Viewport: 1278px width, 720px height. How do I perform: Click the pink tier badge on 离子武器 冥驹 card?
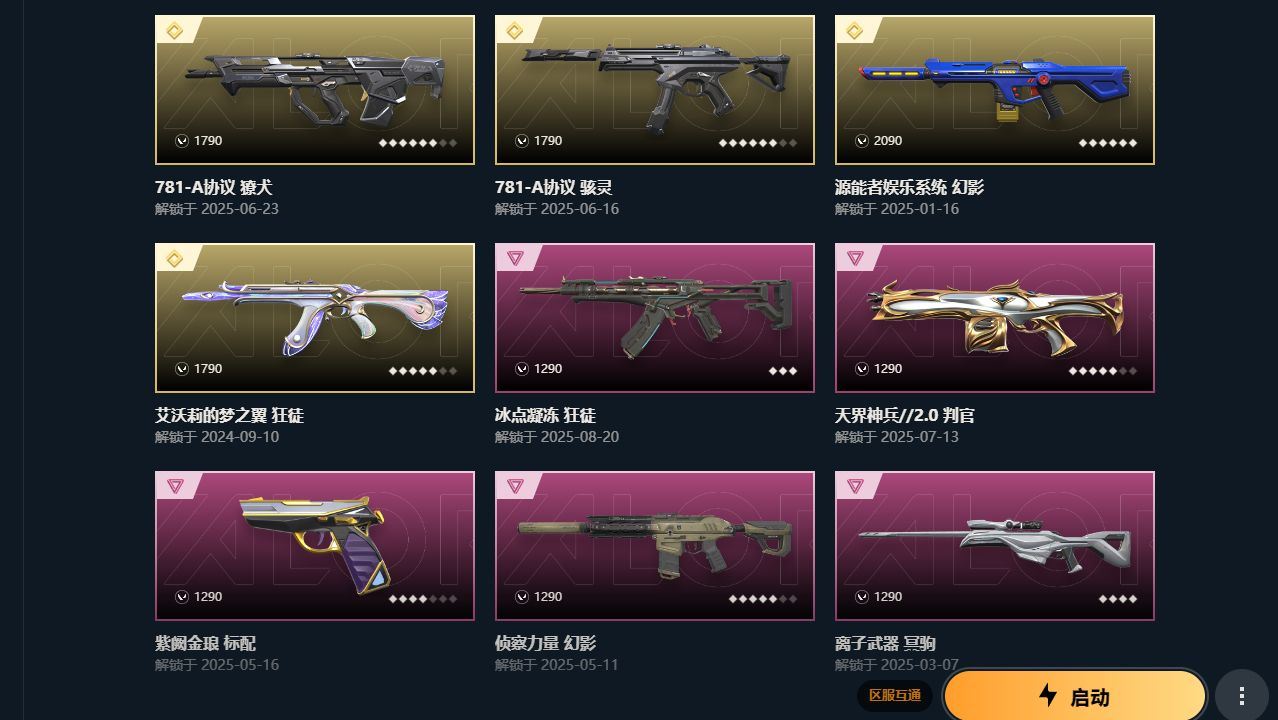[855, 487]
